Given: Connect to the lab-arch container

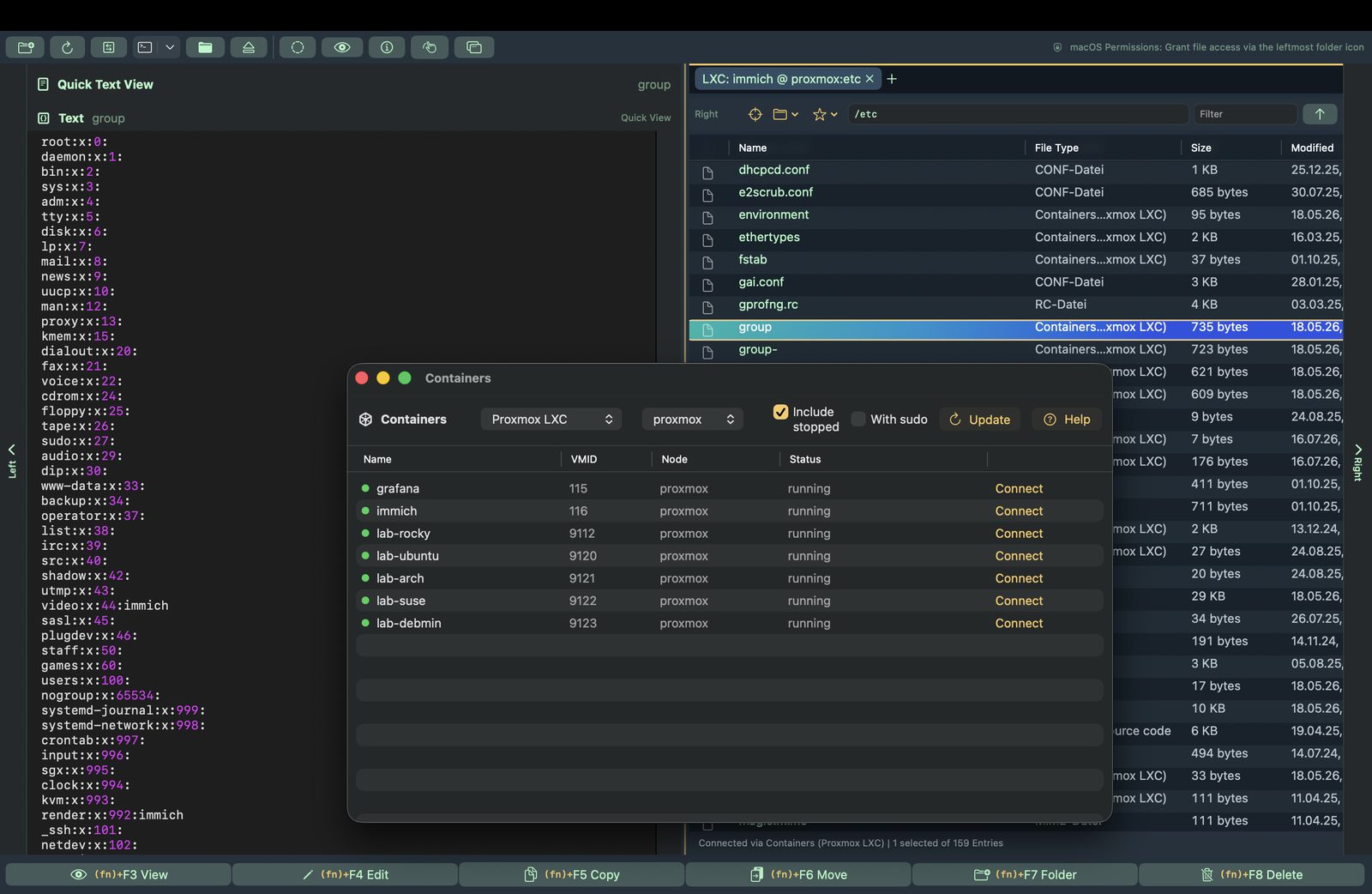Looking at the screenshot, I should coord(1019,578).
